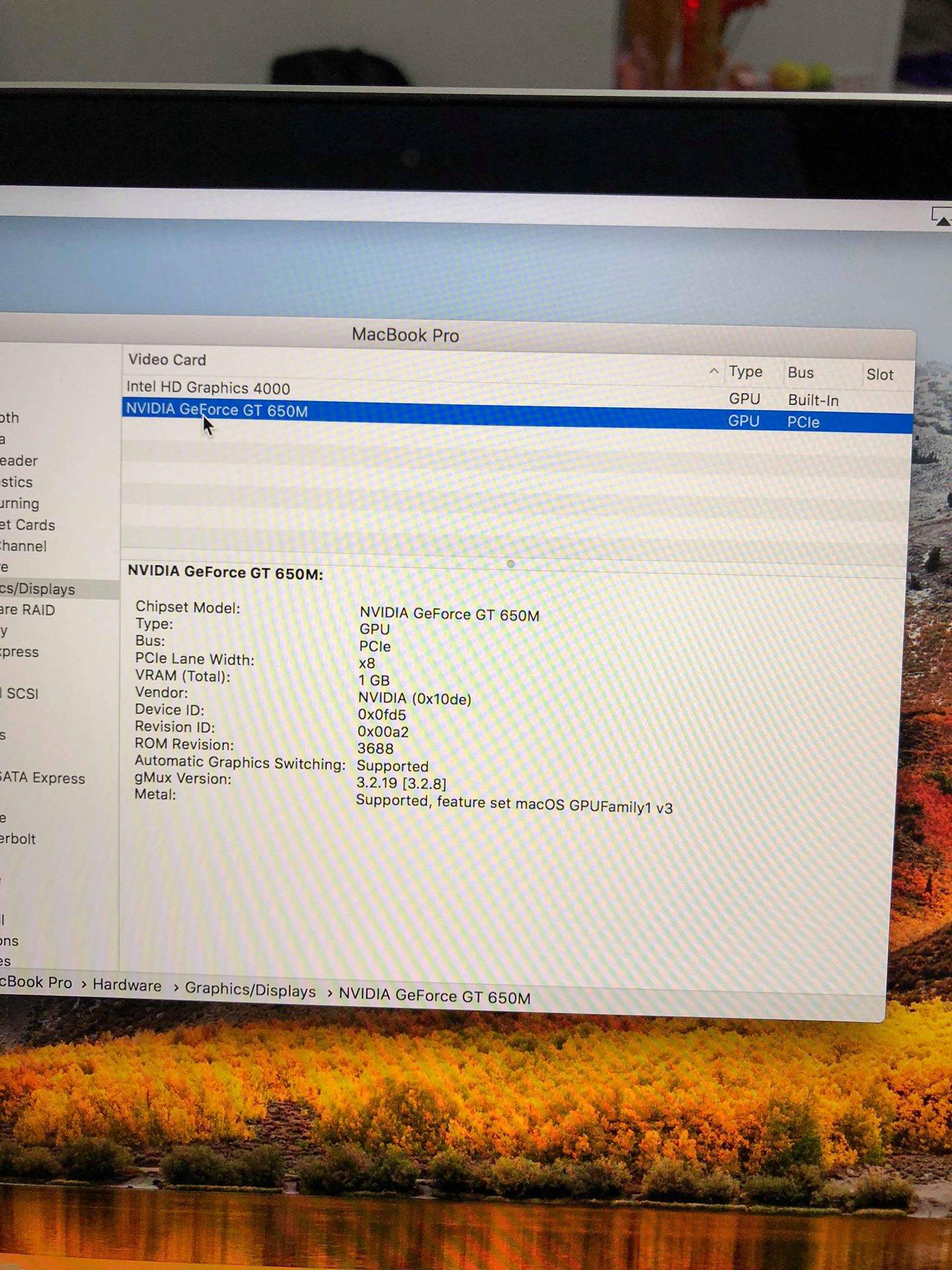Viewport: 952px width, 1270px height.
Task: Click the Type column header
Action: 746,371
